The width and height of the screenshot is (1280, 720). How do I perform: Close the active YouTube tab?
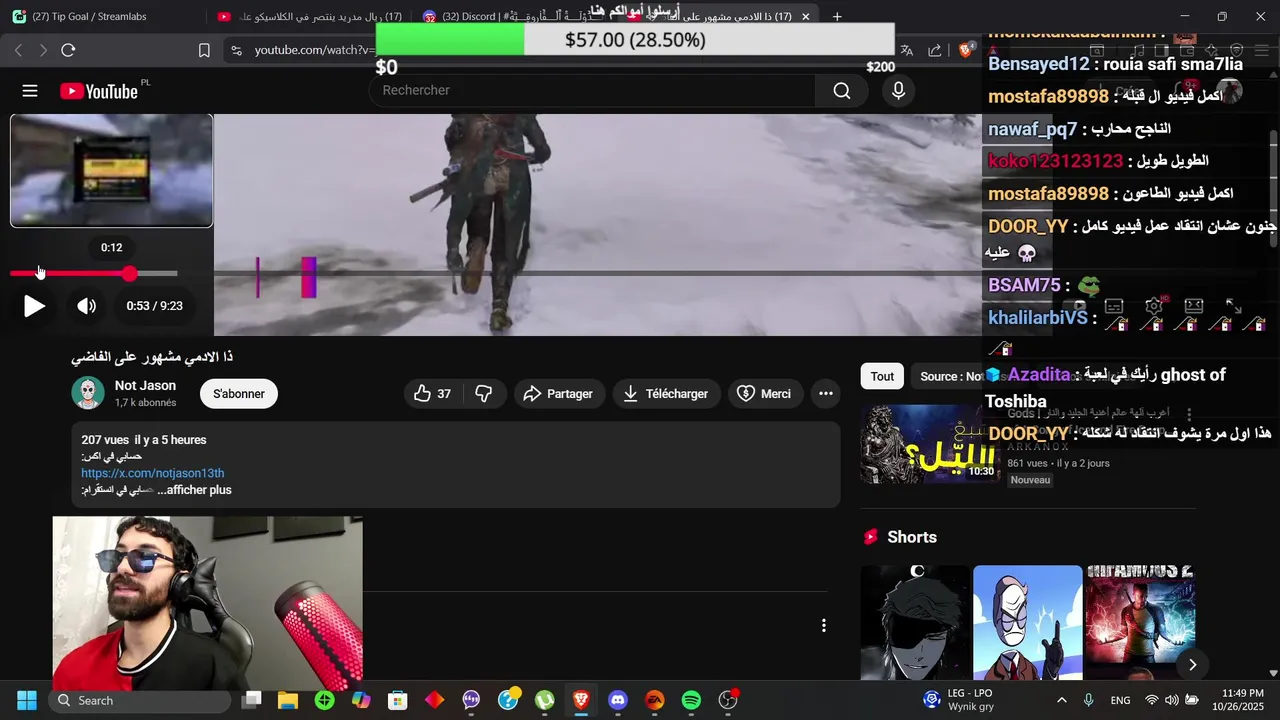pos(805,16)
